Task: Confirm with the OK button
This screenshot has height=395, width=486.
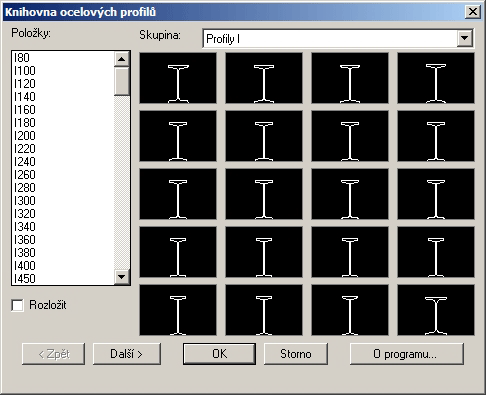Action: point(219,354)
